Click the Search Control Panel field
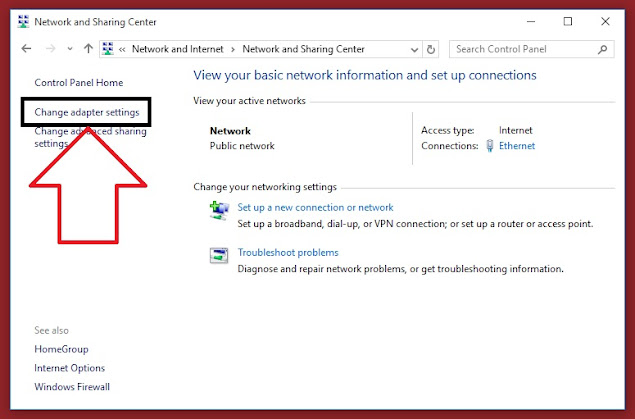The height and width of the screenshot is (419, 635). click(x=531, y=49)
